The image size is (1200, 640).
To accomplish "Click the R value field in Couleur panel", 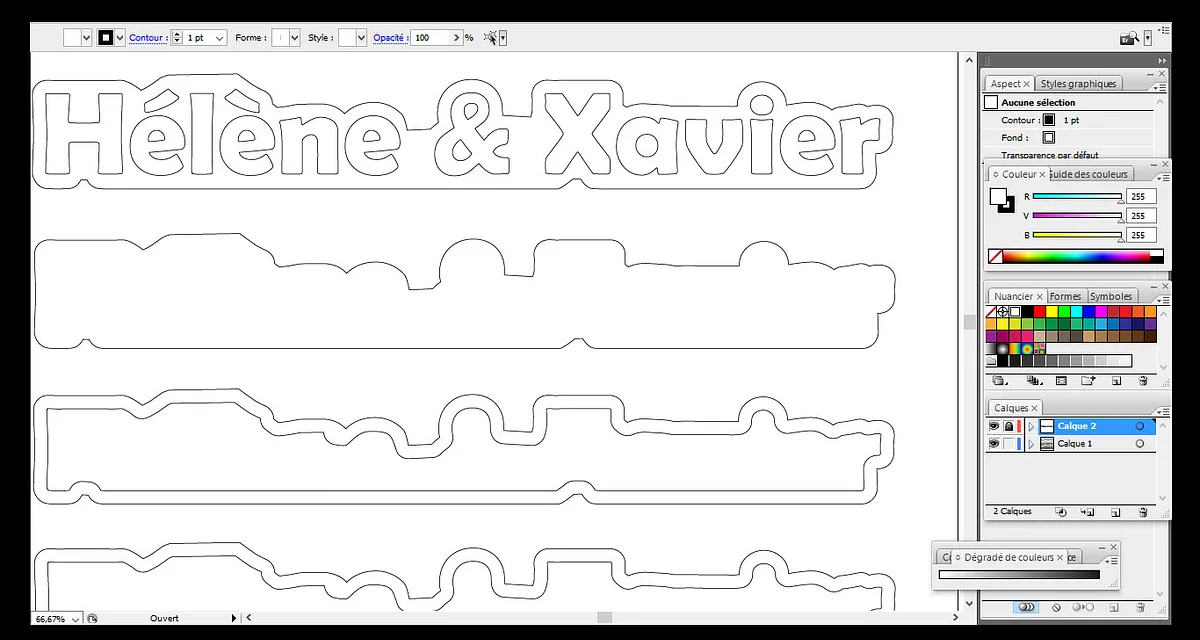I will [x=1140, y=197].
